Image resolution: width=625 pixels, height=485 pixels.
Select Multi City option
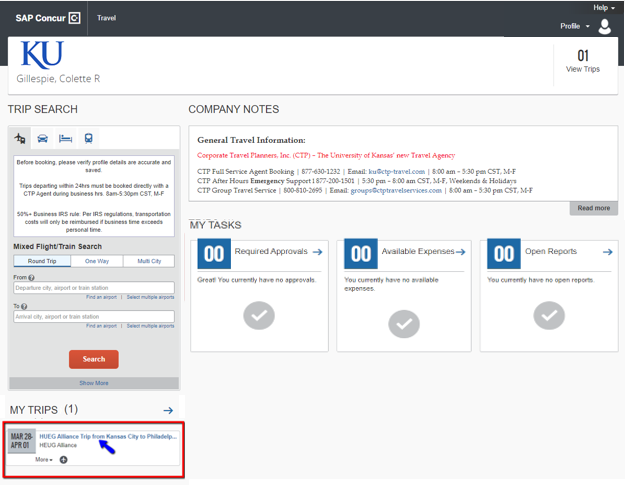pyautogui.click(x=149, y=261)
